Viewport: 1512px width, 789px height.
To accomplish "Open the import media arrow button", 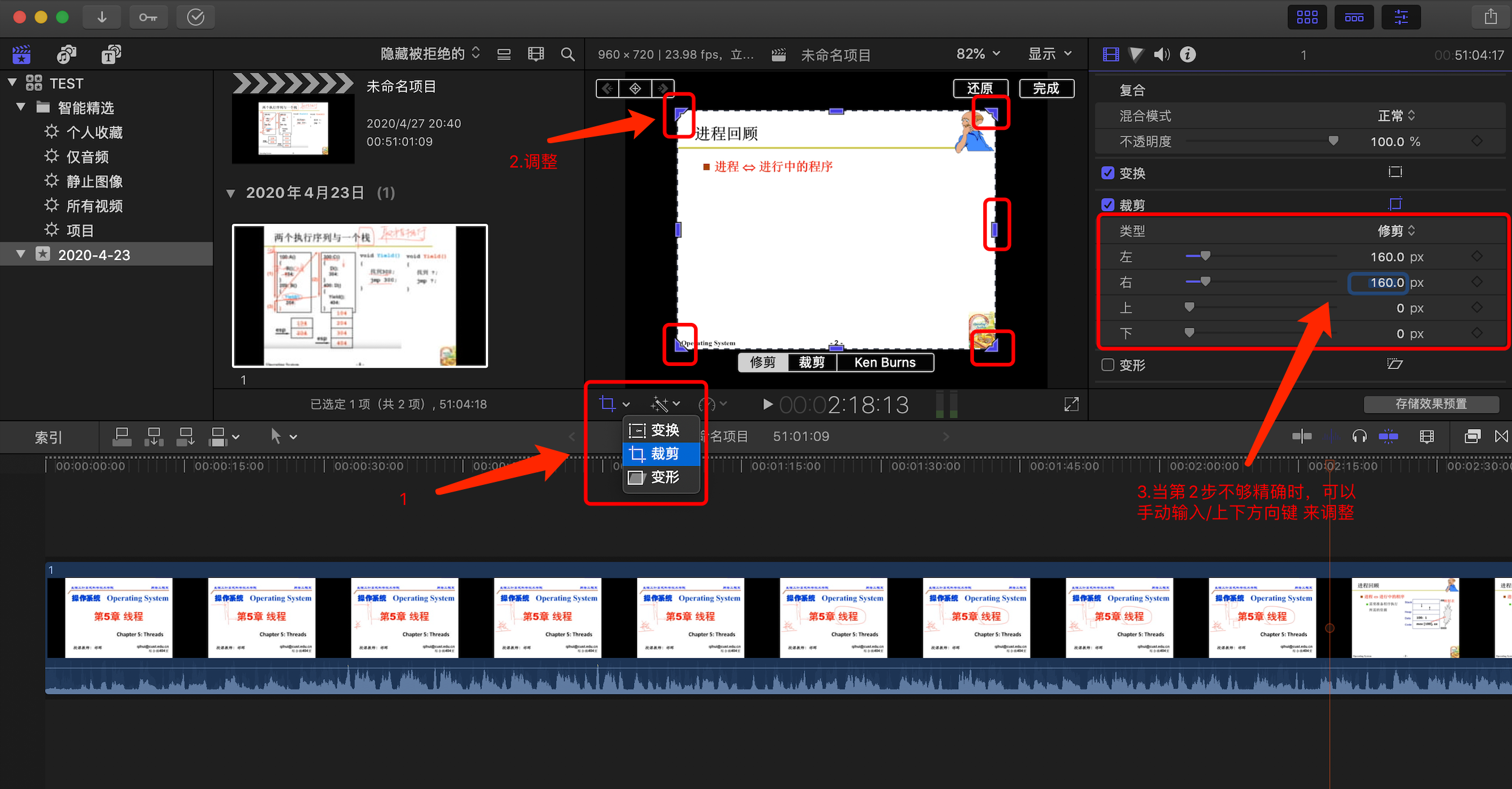I will point(102,17).
